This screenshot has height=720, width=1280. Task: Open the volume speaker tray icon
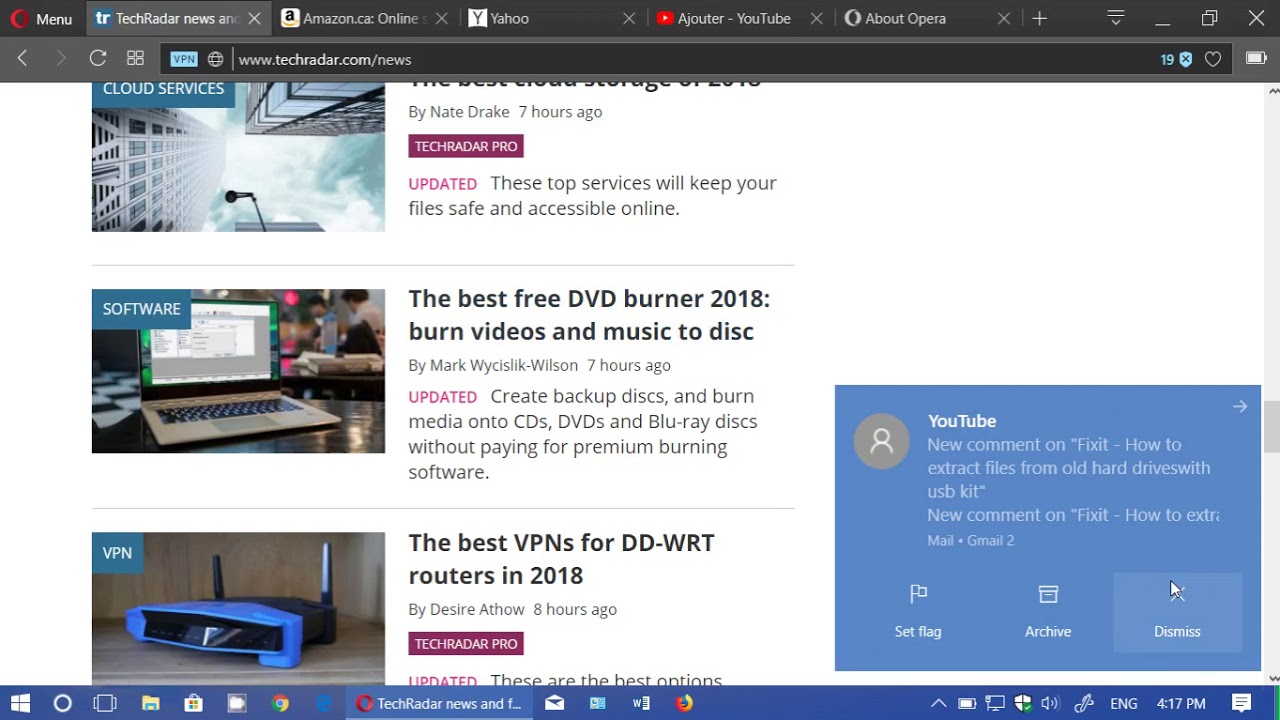[x=1050, y=703]
